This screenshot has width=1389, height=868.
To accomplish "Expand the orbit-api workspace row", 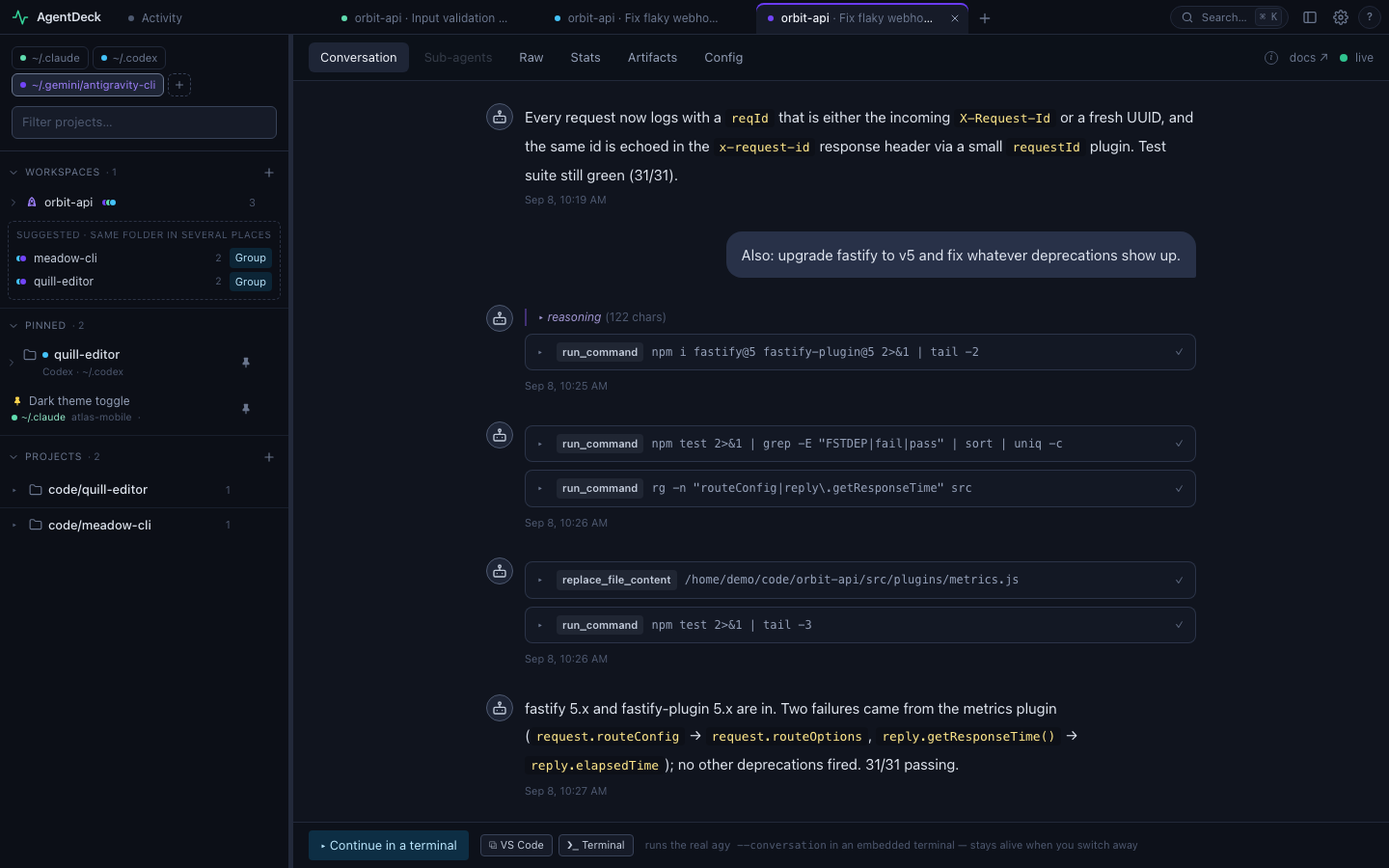I will click(14, 203).
